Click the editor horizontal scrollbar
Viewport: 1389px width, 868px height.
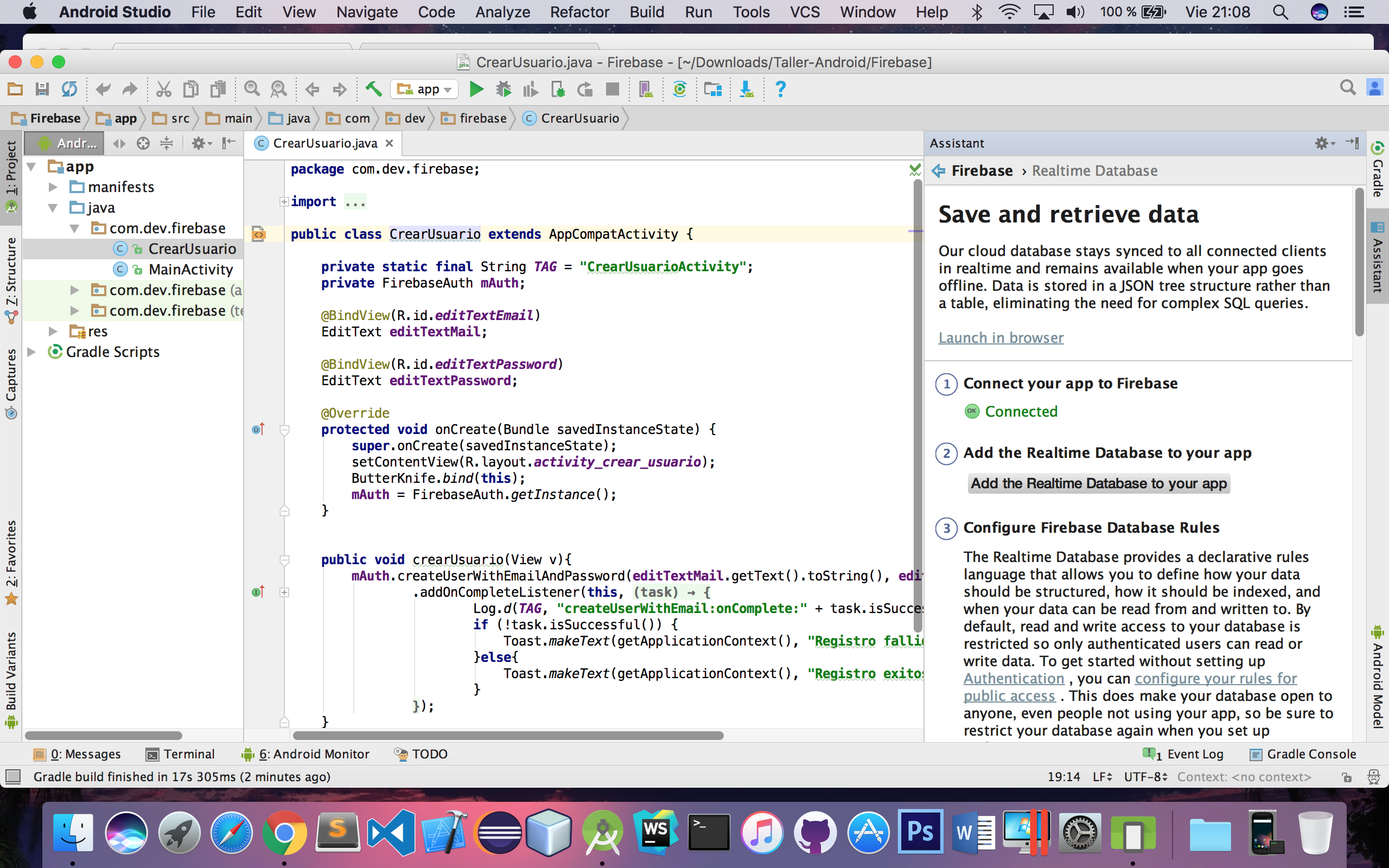(x=507, y=736)
